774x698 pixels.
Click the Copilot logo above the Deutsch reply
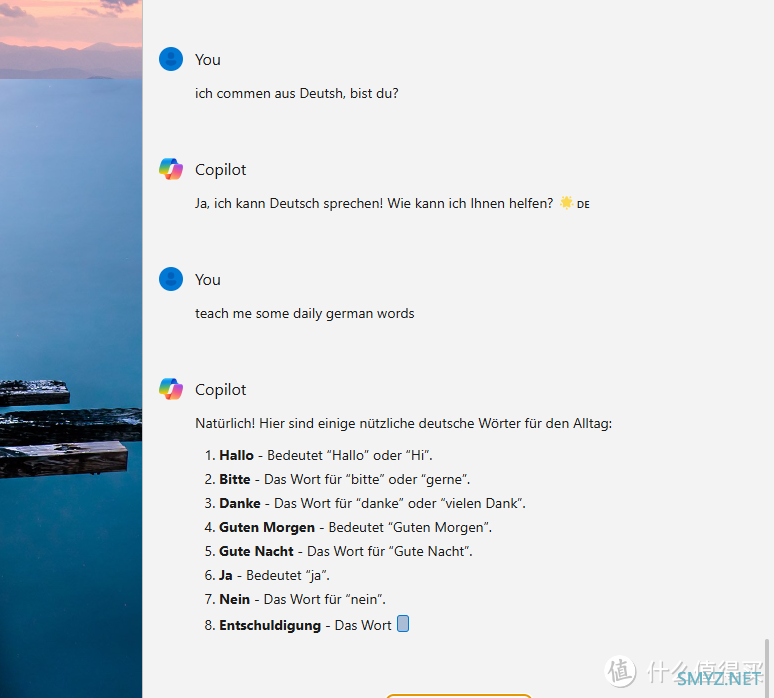tap(171, 169)
